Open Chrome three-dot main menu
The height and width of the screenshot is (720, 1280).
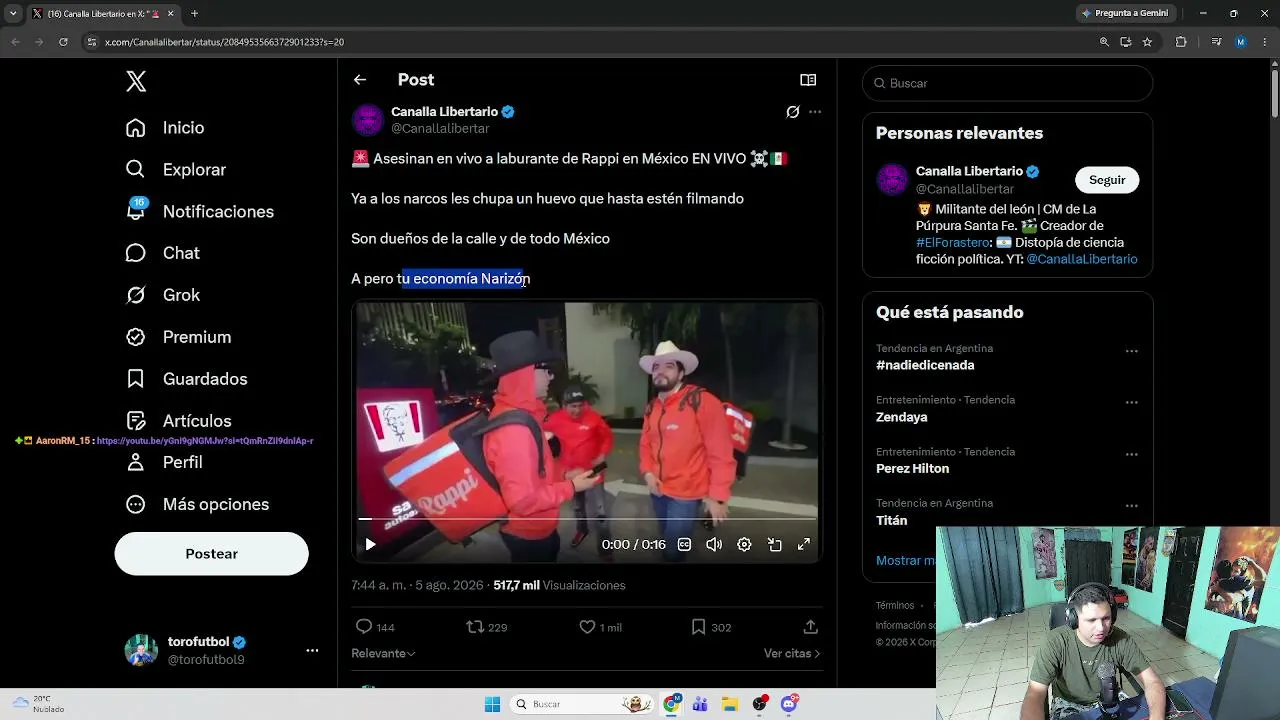[x=1264, y=42]
